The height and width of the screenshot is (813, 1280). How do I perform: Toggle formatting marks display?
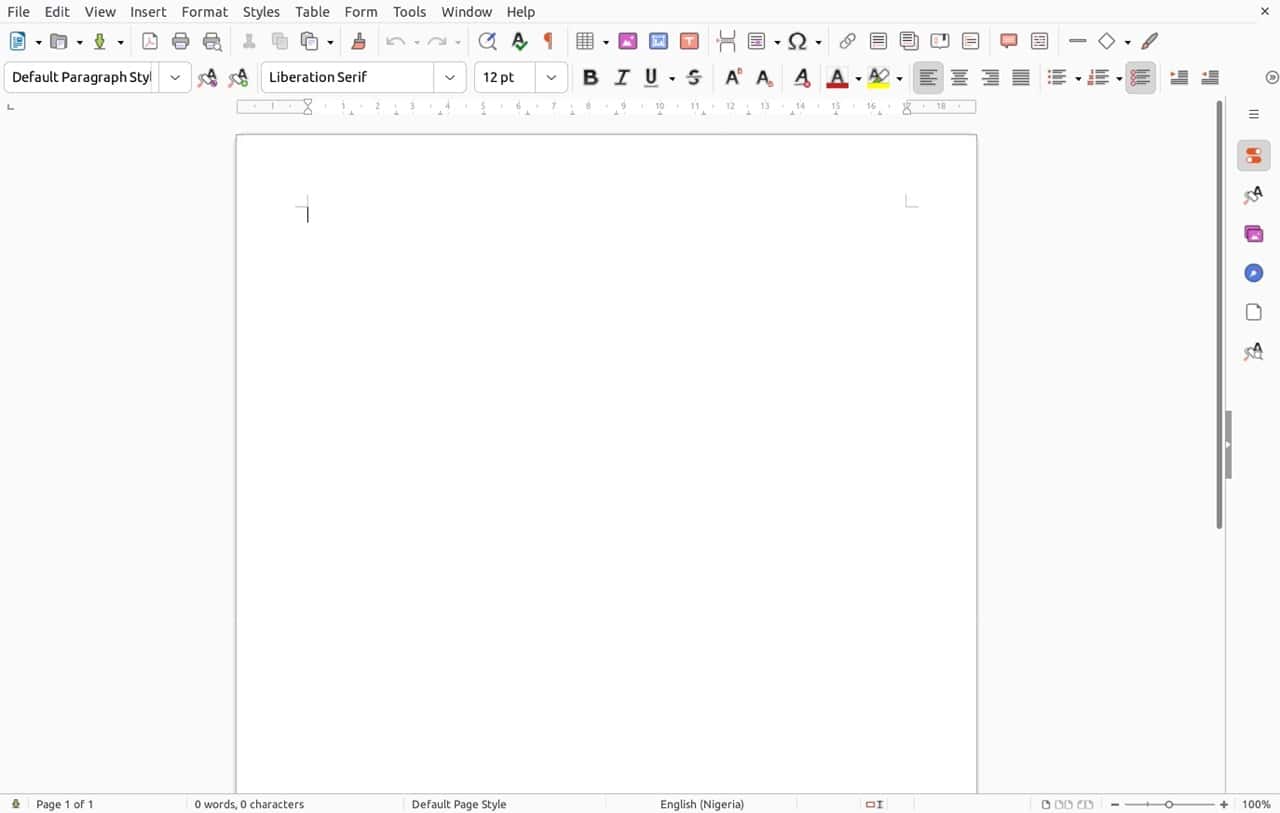(x=548, y=41)
